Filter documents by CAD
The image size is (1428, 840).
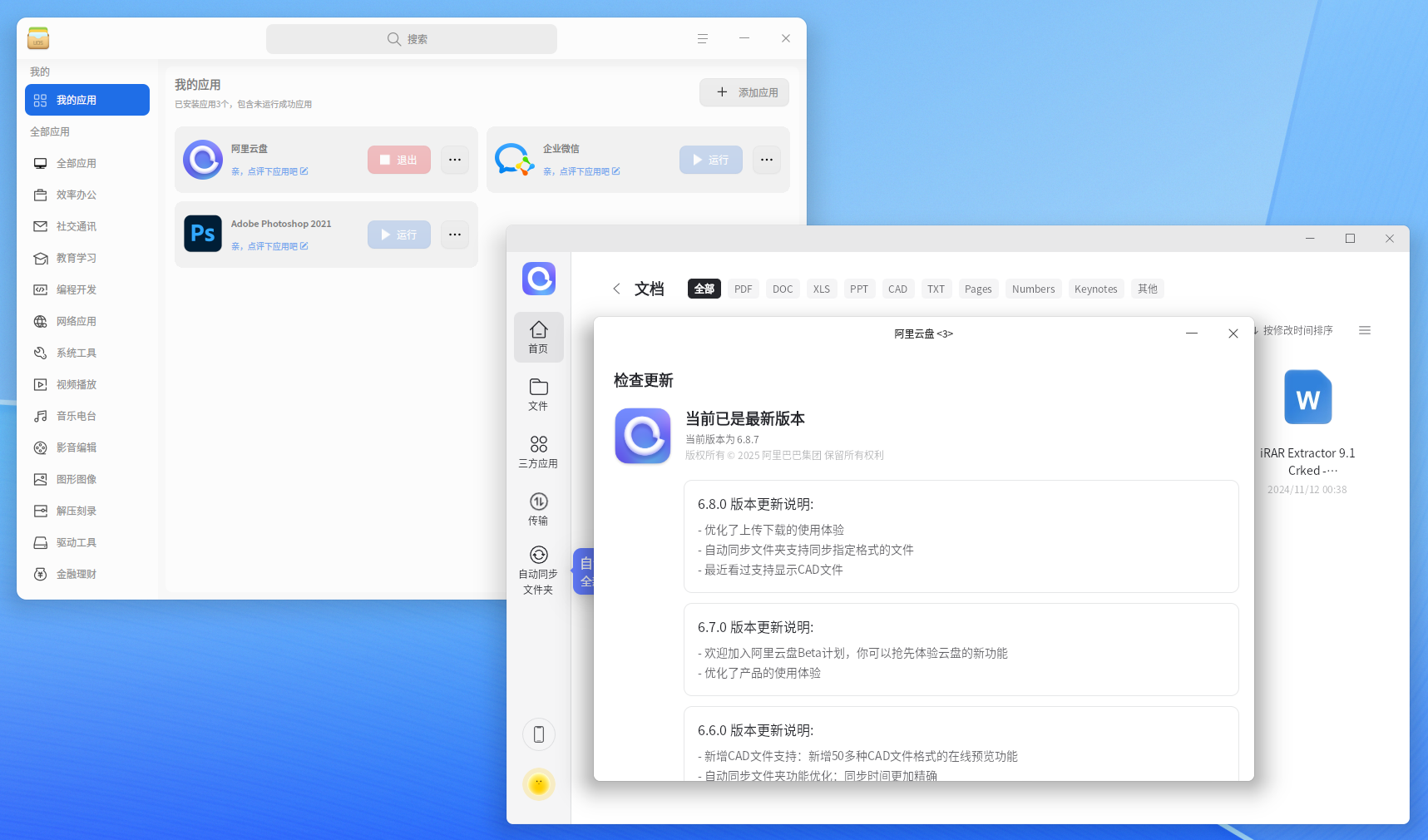click(x=897, y=289)
